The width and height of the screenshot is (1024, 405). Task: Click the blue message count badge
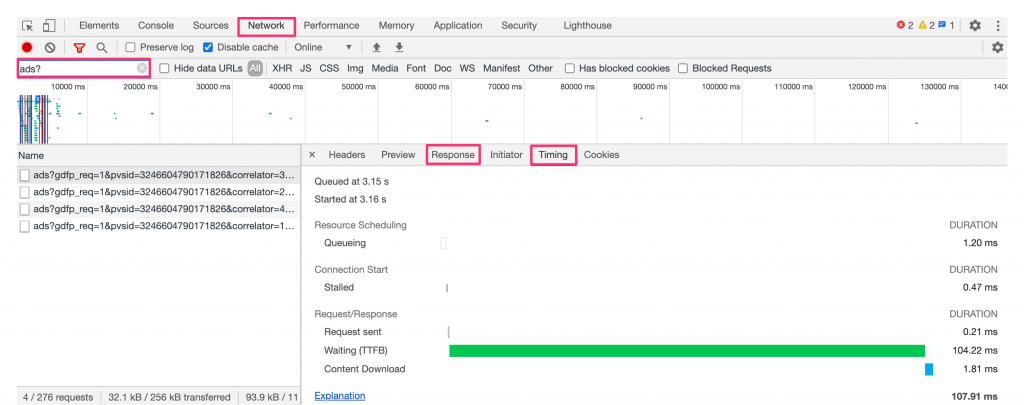[x=946, y=25]
